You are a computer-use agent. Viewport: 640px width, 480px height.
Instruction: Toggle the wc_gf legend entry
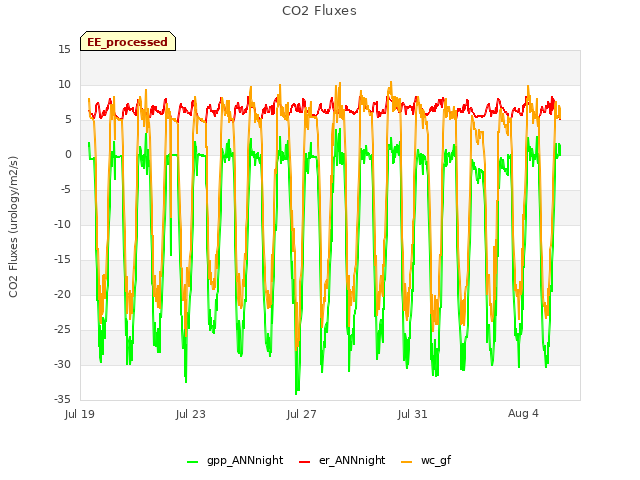[x=426, y=460]
